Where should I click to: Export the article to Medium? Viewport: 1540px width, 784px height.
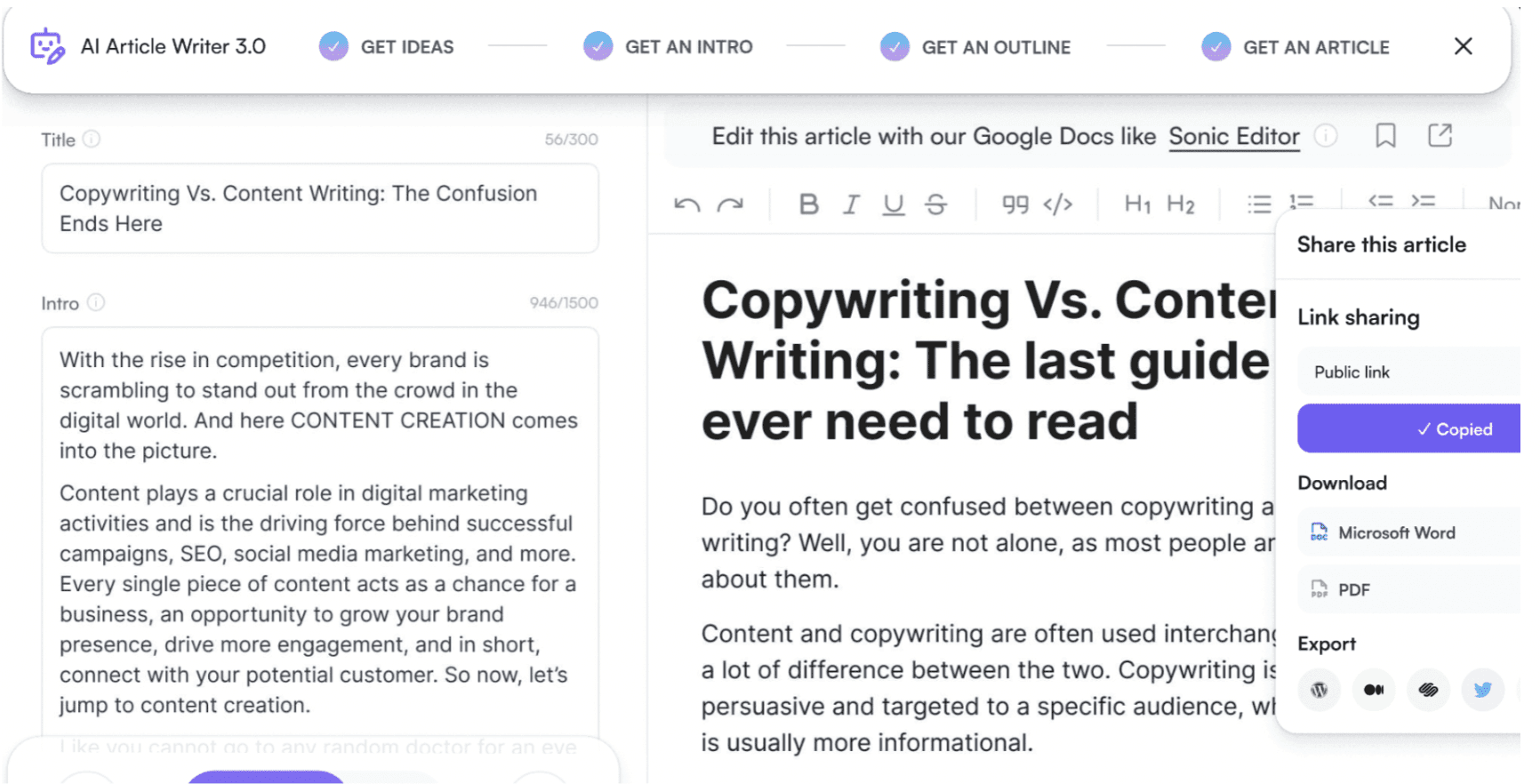1375,690
